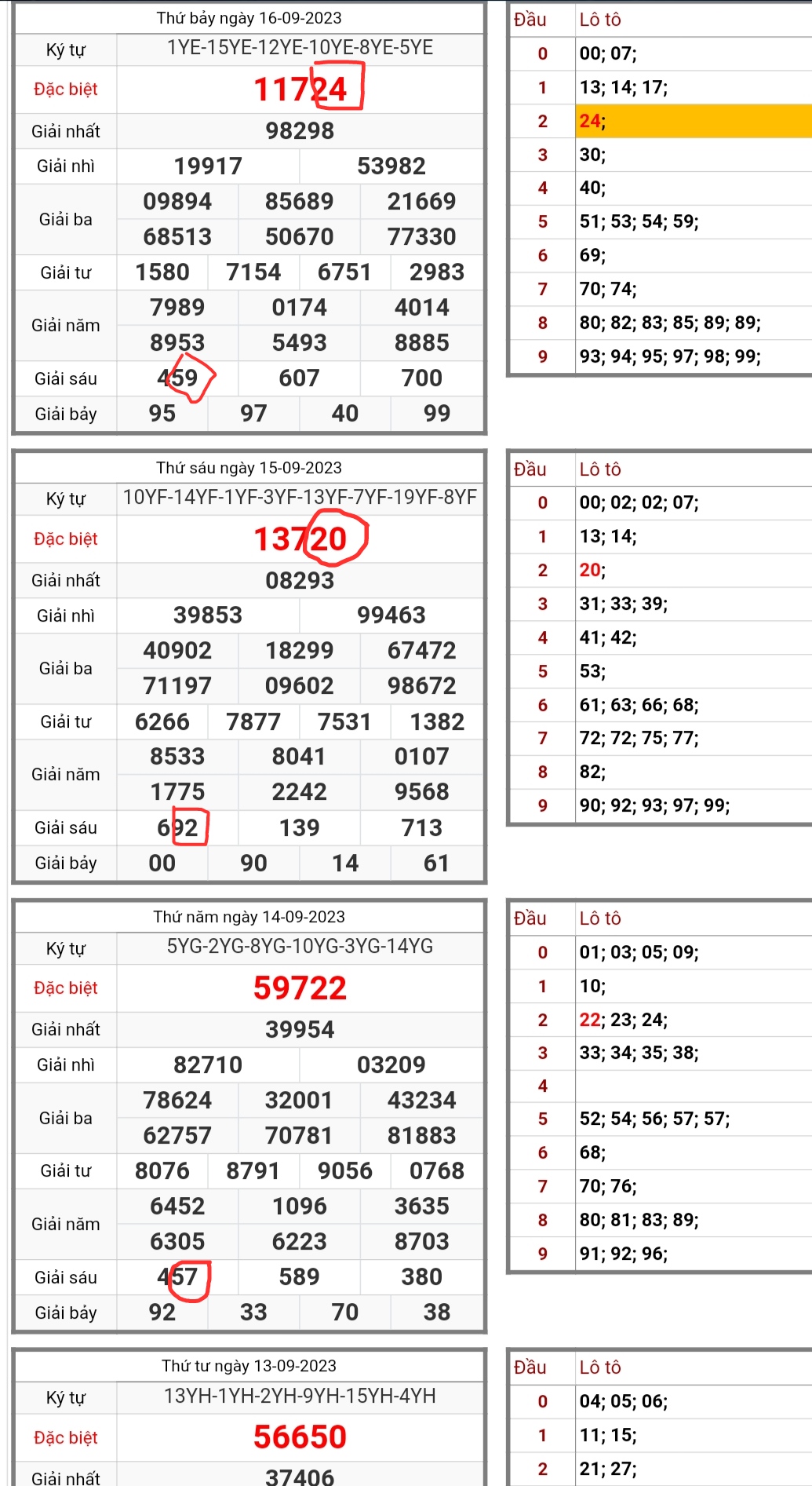Screen dimensions: 812x1486
Task: Click the Giải nhất result 98298
Action: (x=300, y=131)
